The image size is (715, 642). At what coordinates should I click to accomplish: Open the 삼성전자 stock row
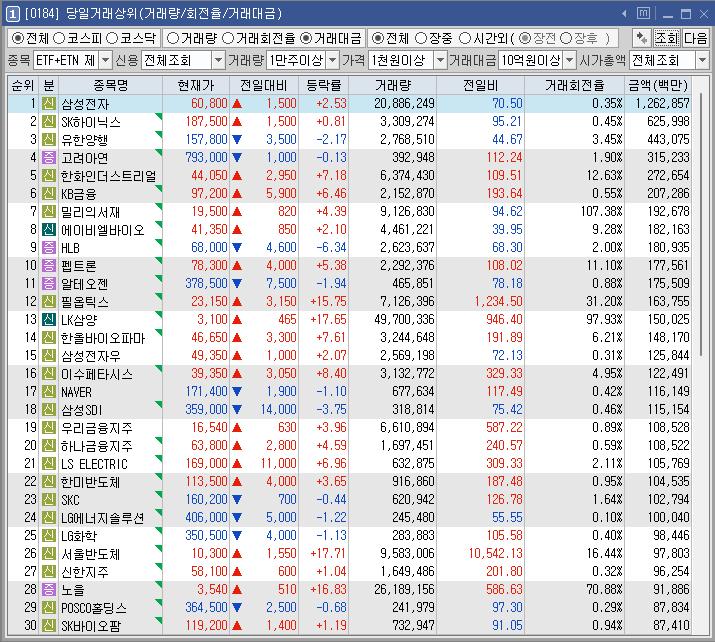pyautogui.click(x=349, y=104)
